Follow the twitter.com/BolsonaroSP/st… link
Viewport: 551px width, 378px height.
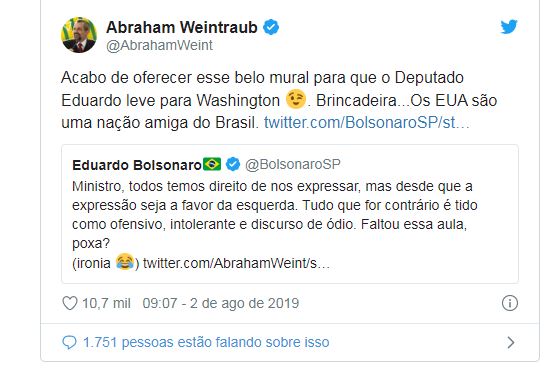pyautogui.click(x=367, y=122)
